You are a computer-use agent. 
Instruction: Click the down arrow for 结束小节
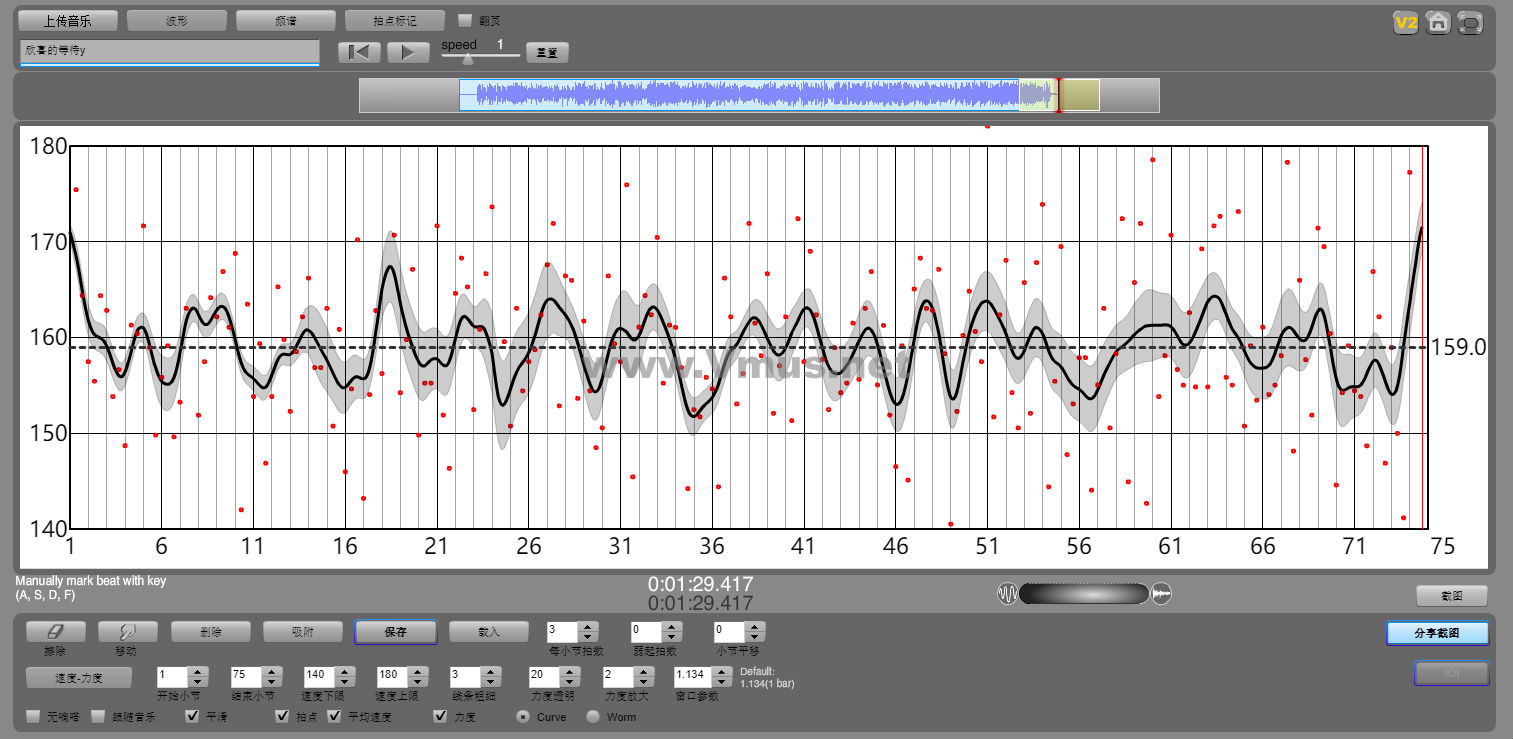coord(272,682)
